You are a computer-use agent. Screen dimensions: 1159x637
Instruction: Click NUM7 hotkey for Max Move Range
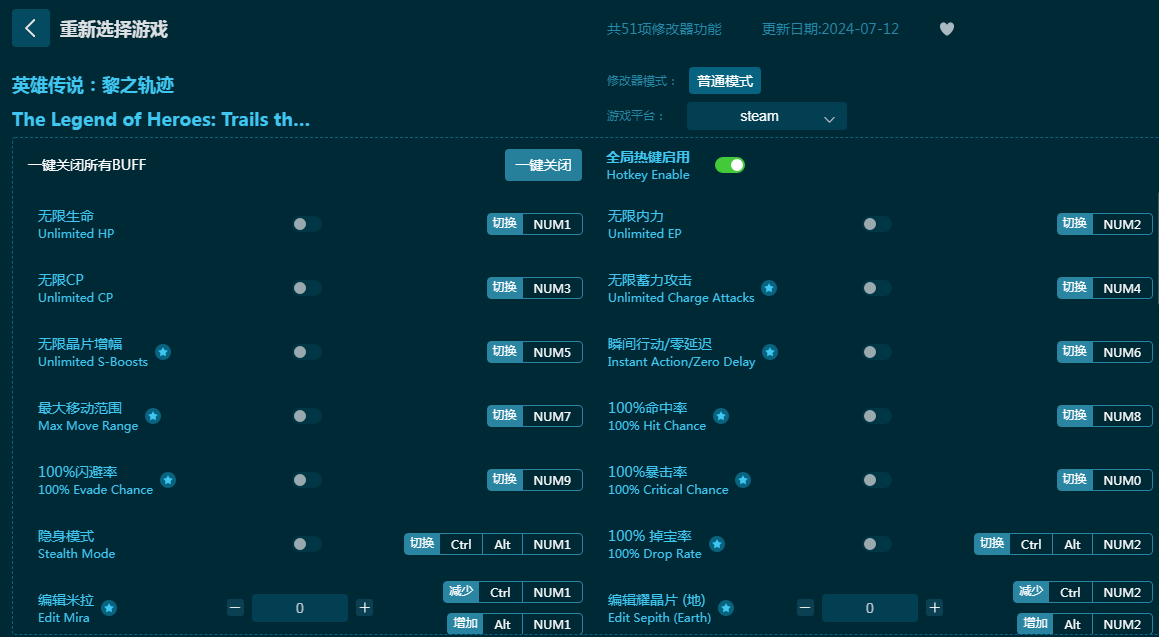552,416
